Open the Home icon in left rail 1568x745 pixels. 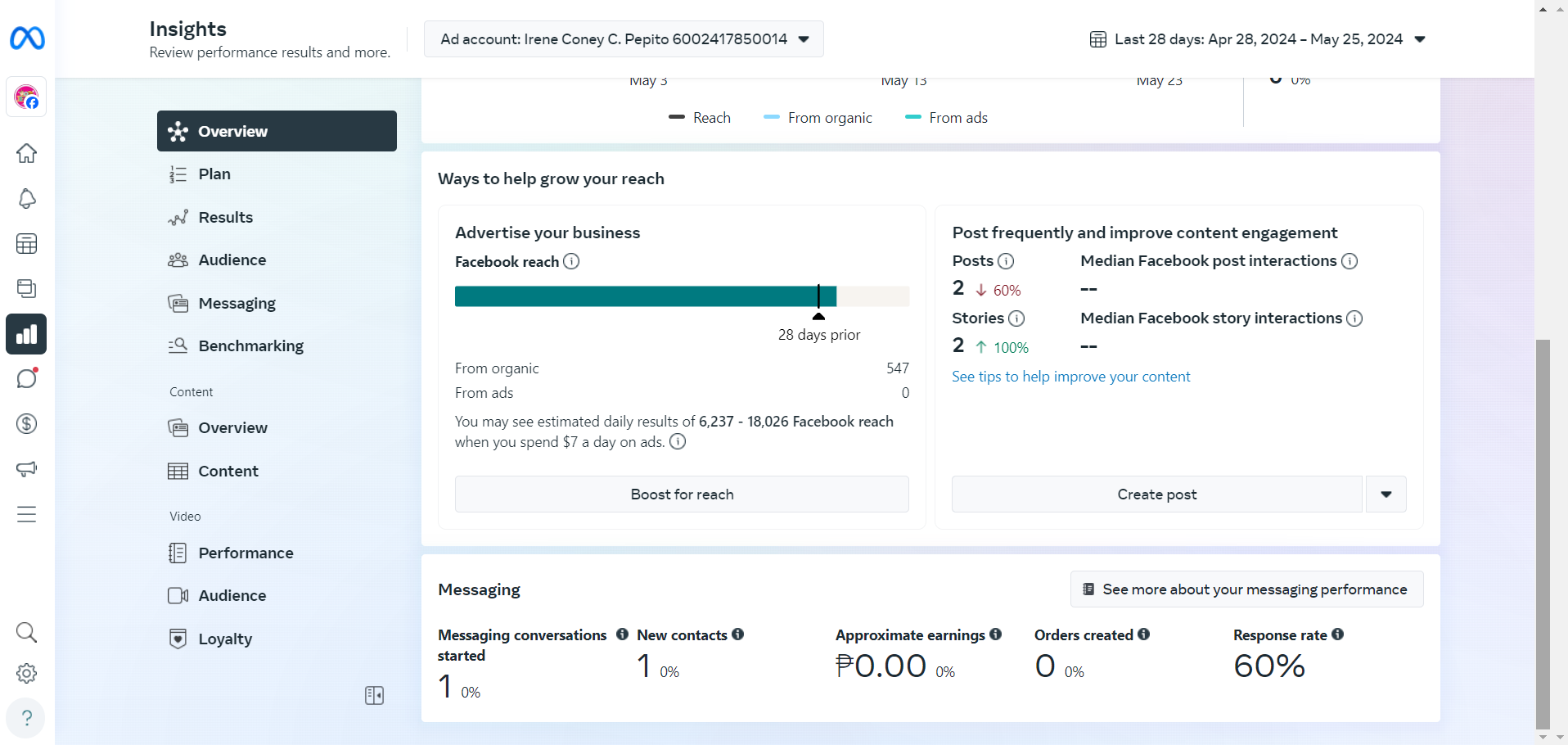click(27, 153)
